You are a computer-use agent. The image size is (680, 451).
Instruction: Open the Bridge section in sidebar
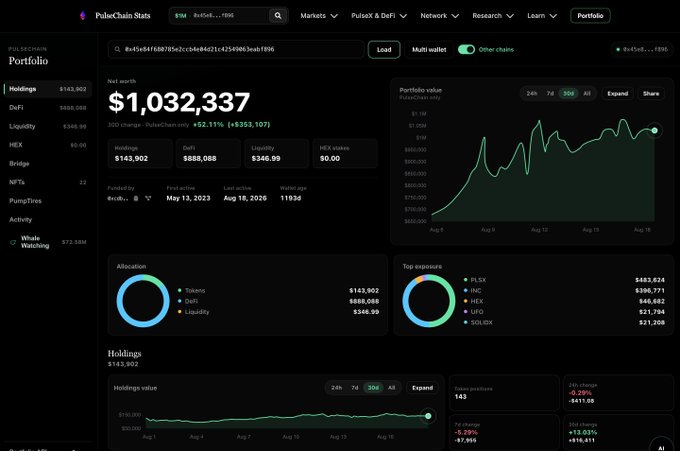pyautogui.click(x=48, y=163)
